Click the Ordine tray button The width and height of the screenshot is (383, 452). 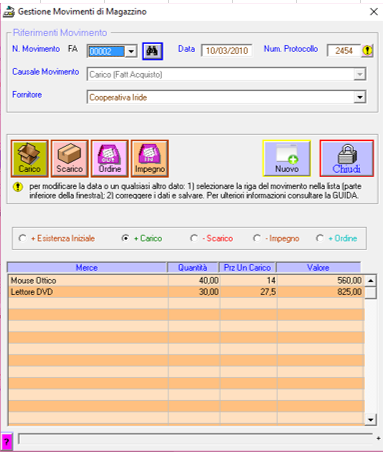[110, 158]
